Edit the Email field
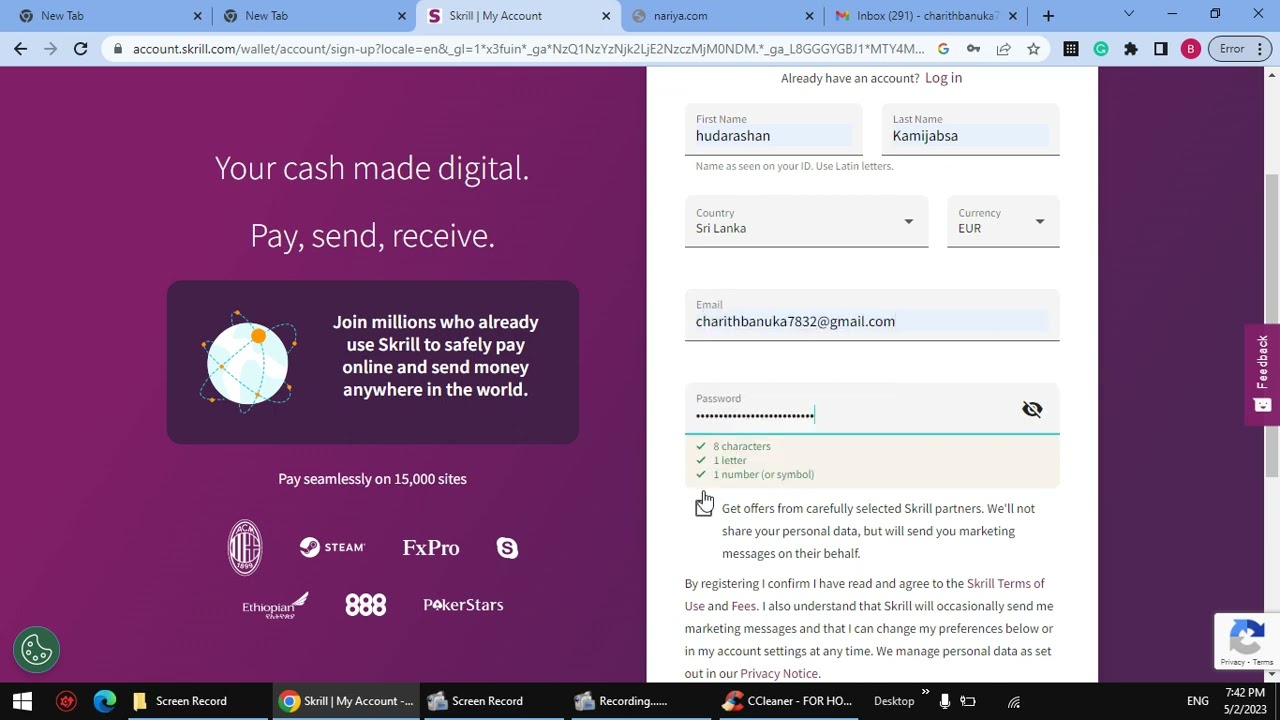Screen dimensions: 1280x720 click(x=872, y=315)
